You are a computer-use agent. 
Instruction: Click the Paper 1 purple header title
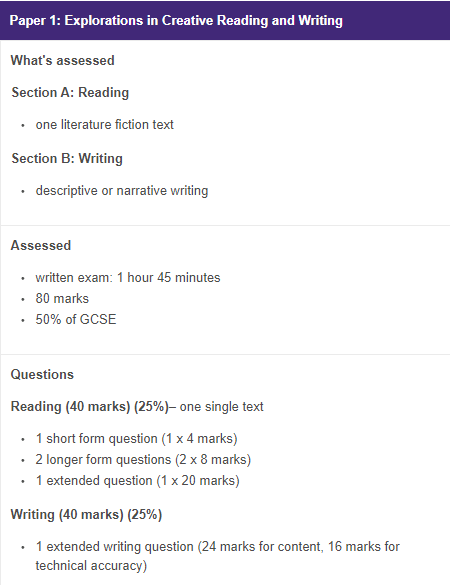pyautogui.click(x=176, y=21)
